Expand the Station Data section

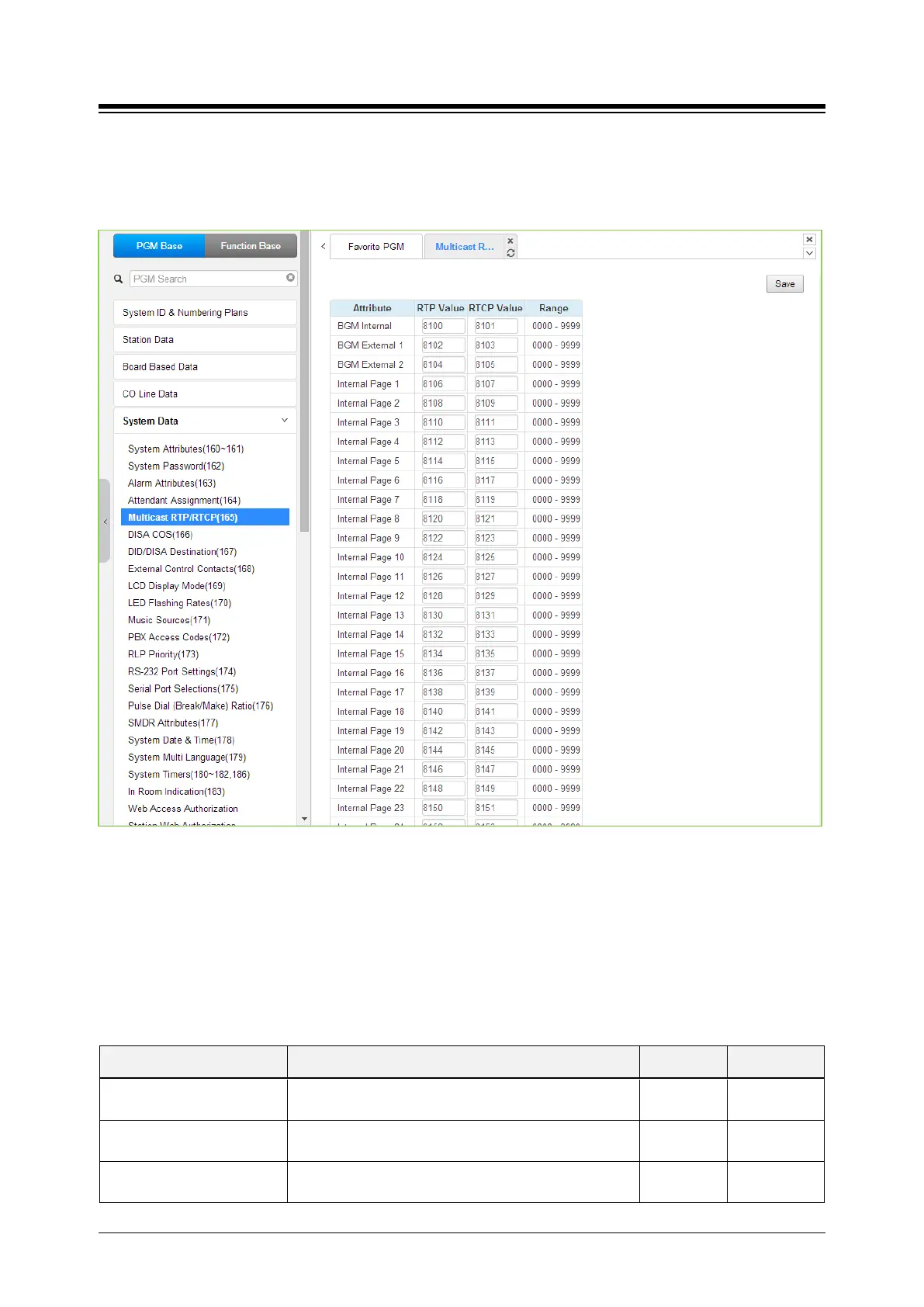click(x=205, y=340)
